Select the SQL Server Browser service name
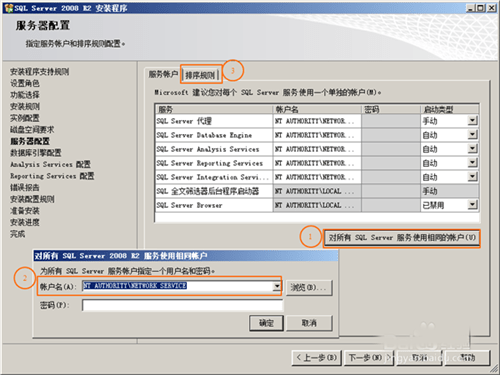Screen dimensions: 500x375 tap(189, 205)
